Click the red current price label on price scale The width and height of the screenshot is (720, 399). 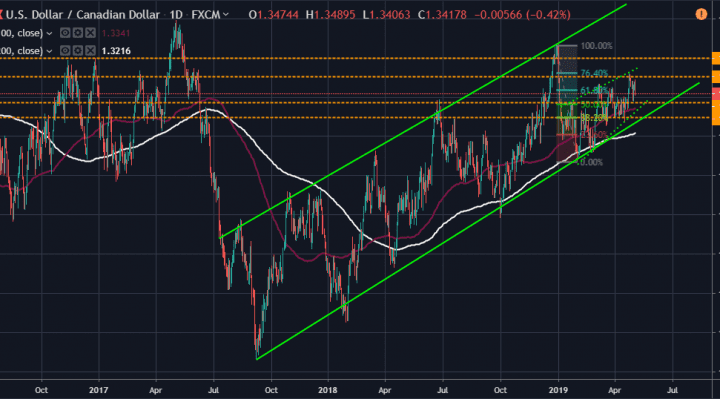coord(716,94)
